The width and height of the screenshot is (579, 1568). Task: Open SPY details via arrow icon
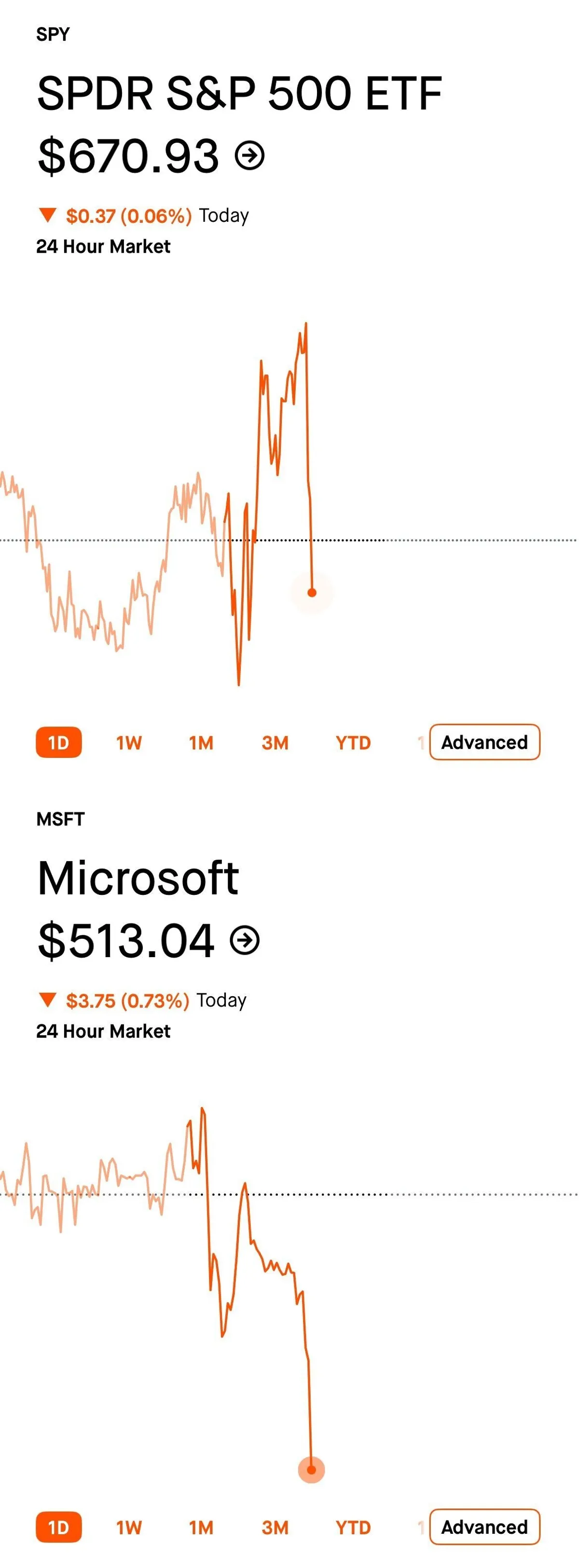[249, 155]
